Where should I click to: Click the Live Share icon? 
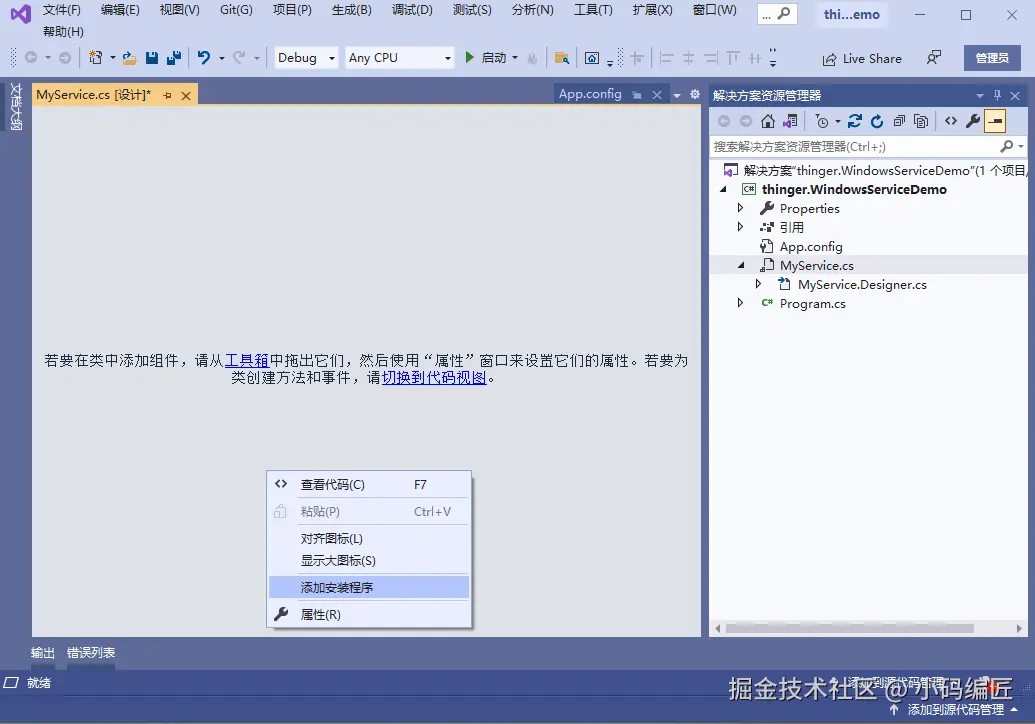tap(829, 59)
